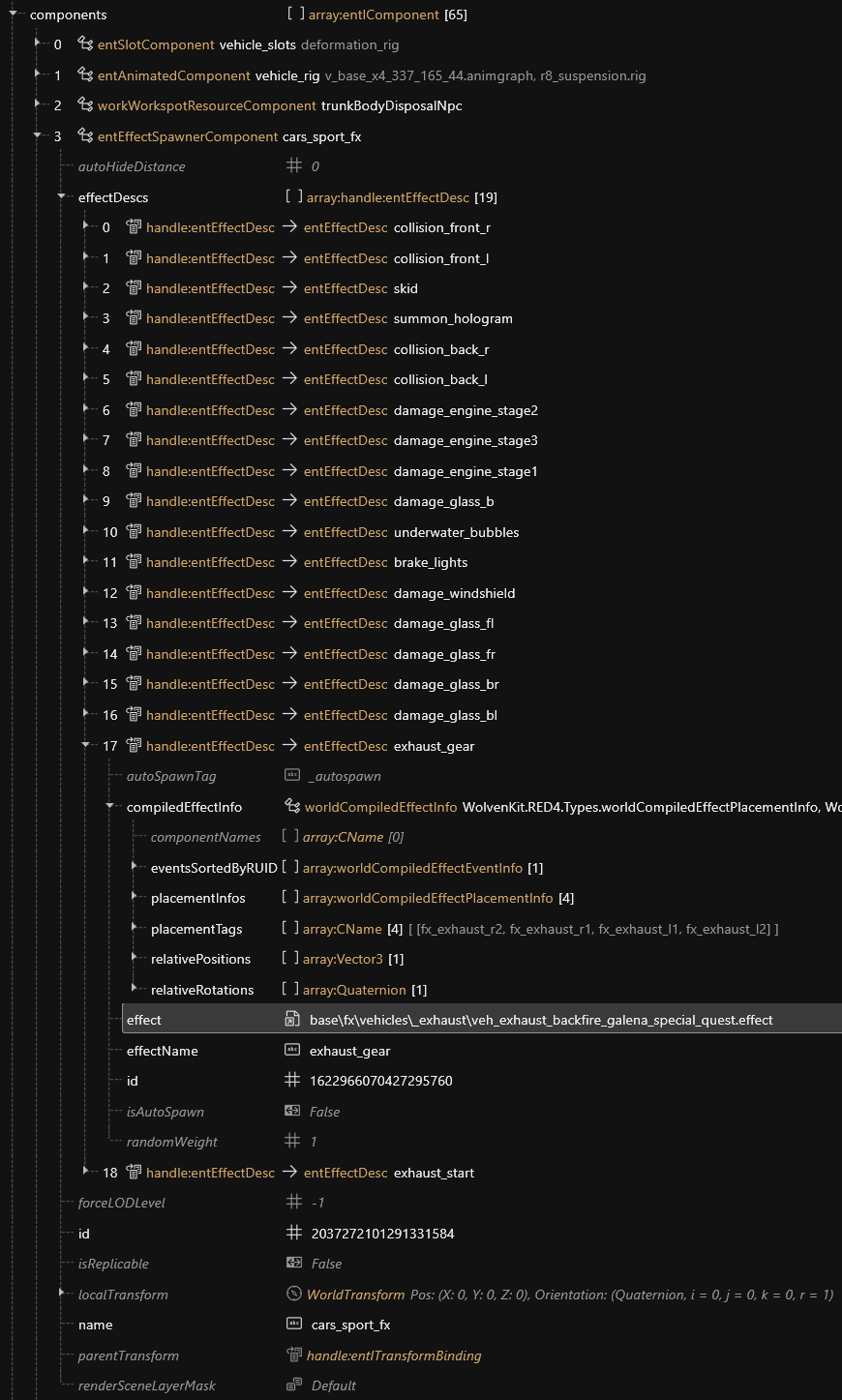Click the enum icon beside renderSceneLayerMask Default

[294, 1385]
